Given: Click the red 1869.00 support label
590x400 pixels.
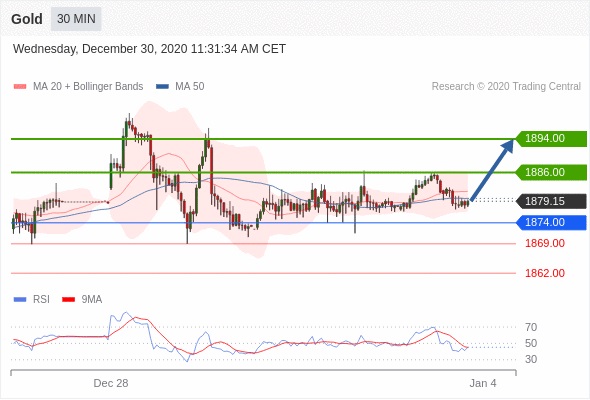Looking at the screenshot, I should (x=545, y=243).
